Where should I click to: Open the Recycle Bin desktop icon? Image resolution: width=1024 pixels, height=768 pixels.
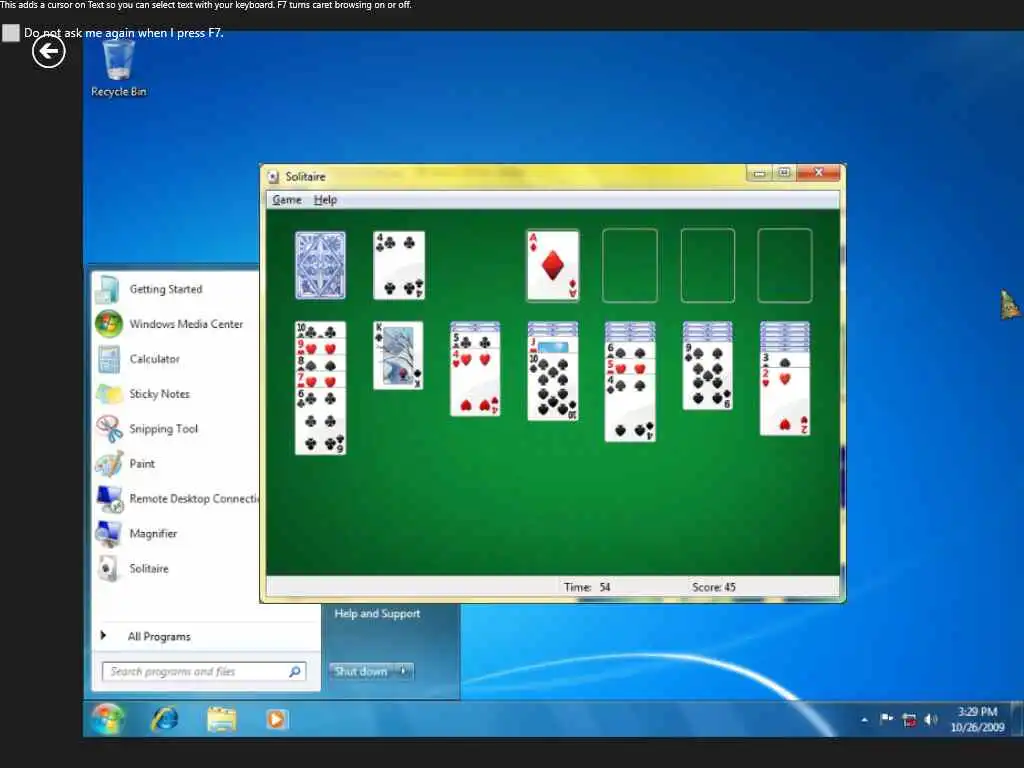tap(118, 67)
